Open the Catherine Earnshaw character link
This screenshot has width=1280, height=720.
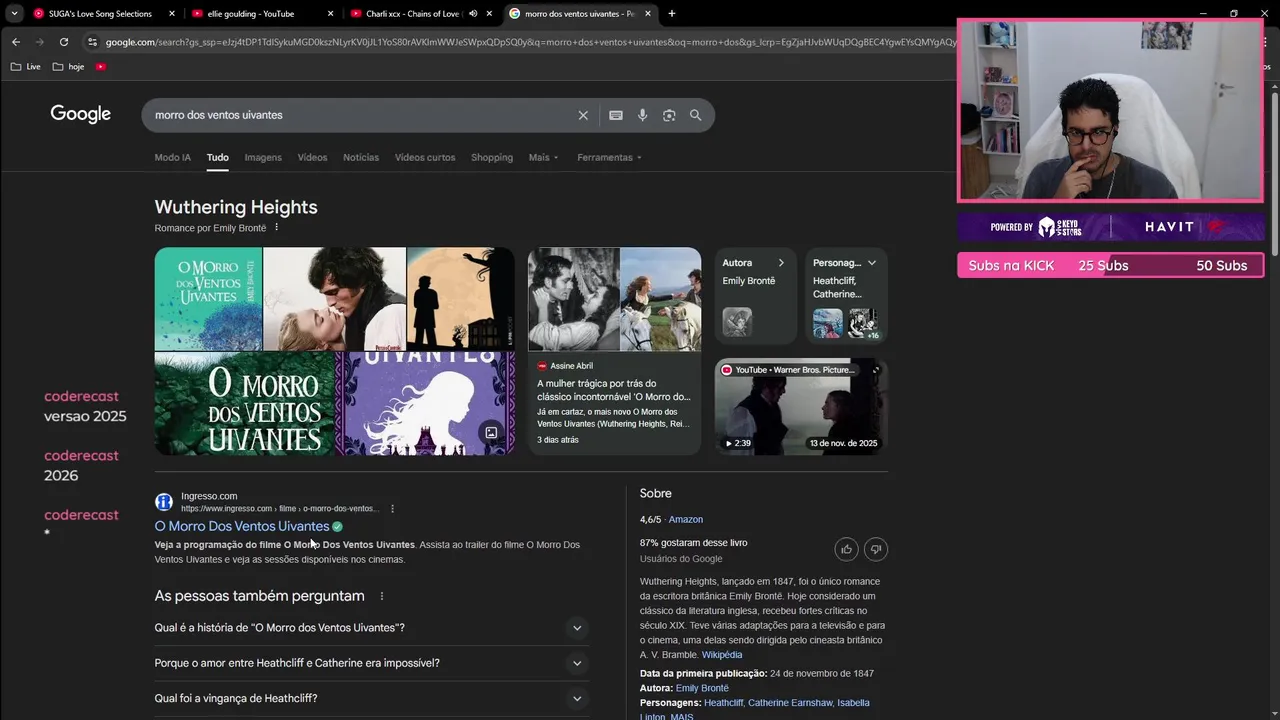(790, 703)
